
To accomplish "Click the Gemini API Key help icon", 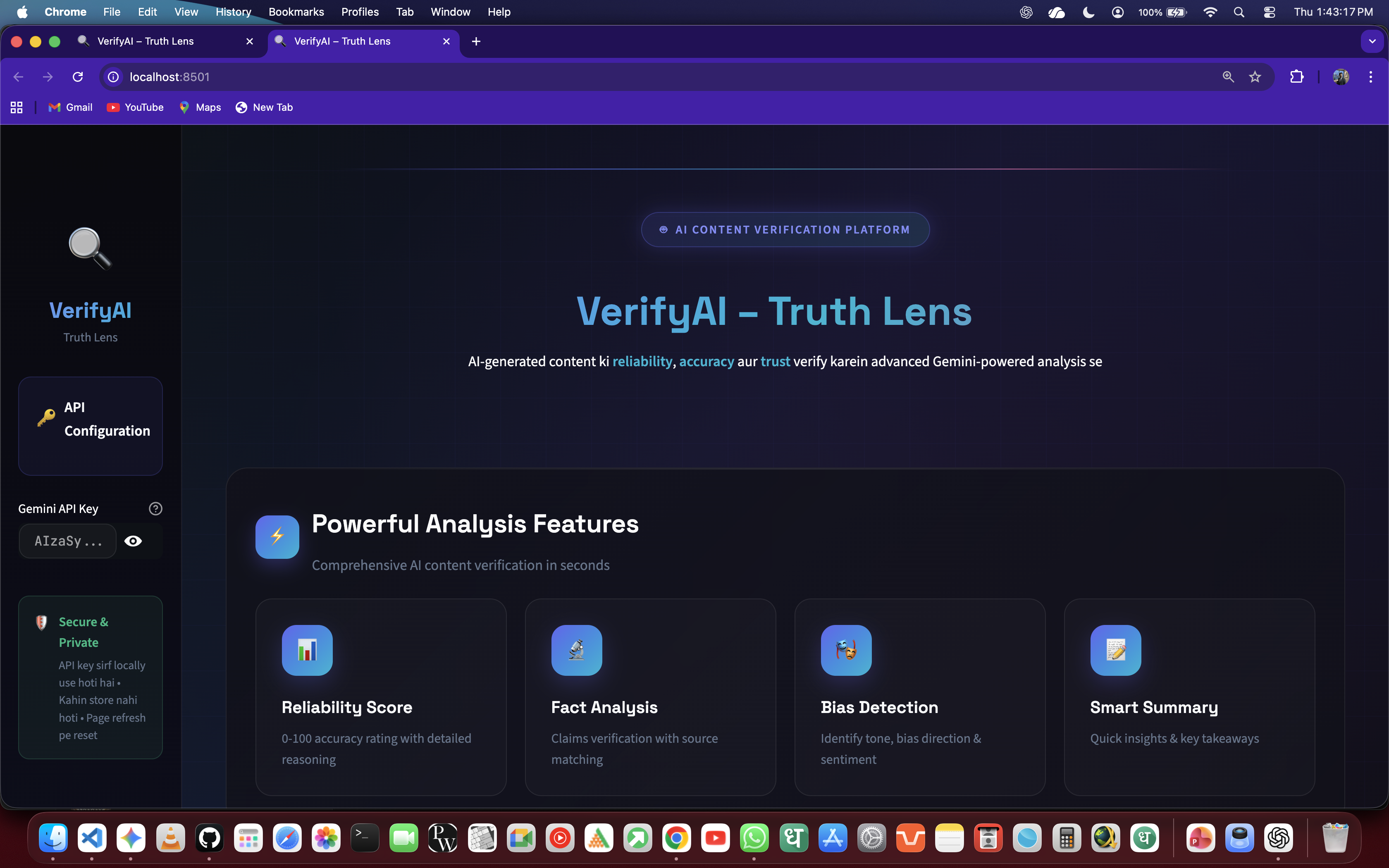I will 155,509.
